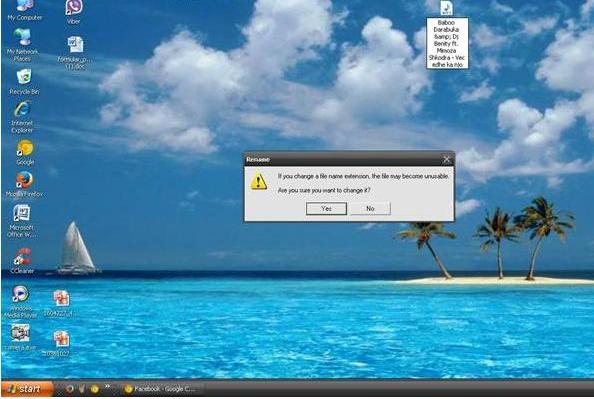Select the CCleaner desktop shortcut
The height and width of the screenshot is (399, 594).
tap(22, 261)
